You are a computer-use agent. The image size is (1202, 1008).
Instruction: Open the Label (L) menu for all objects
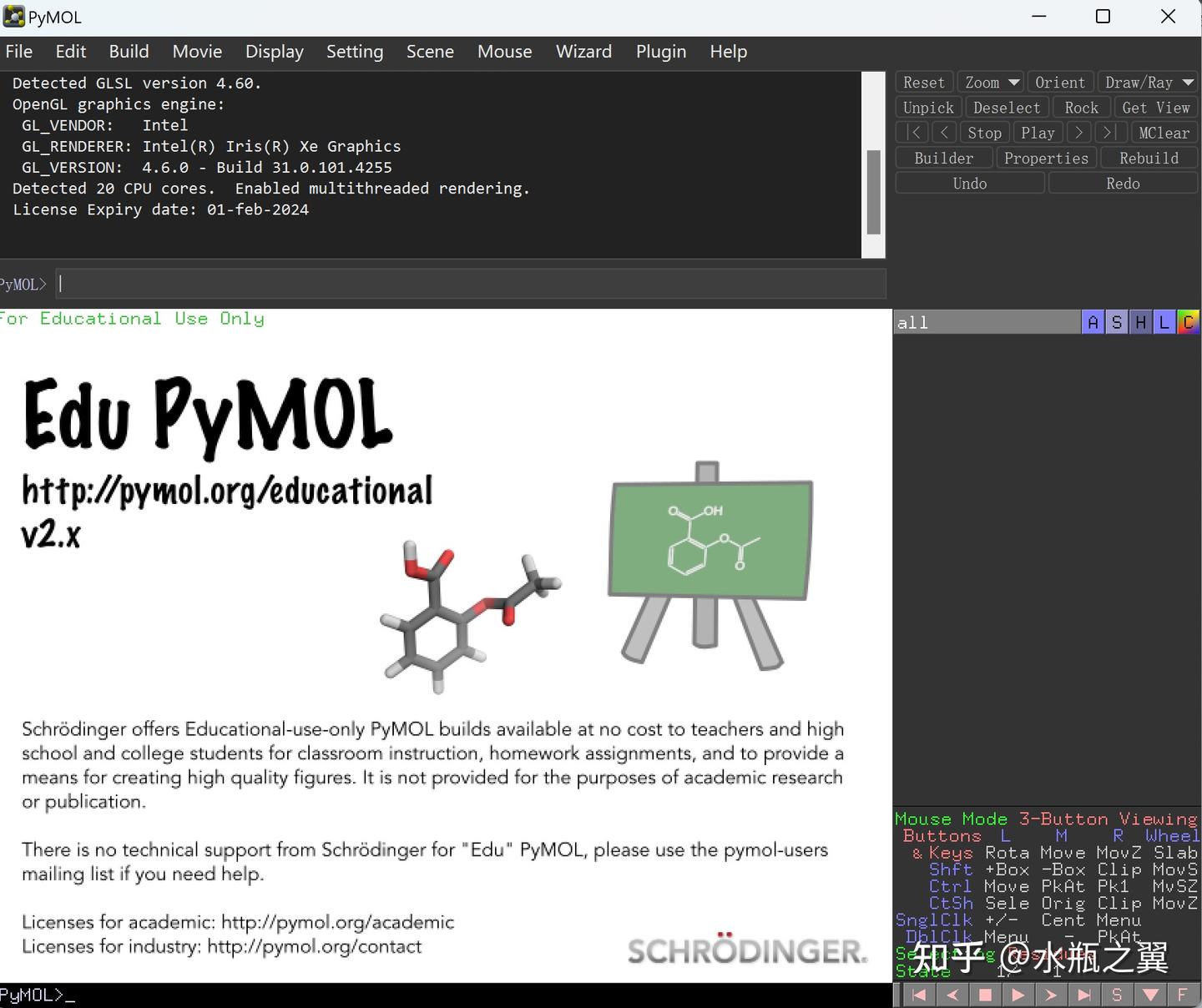(1164, 322)
